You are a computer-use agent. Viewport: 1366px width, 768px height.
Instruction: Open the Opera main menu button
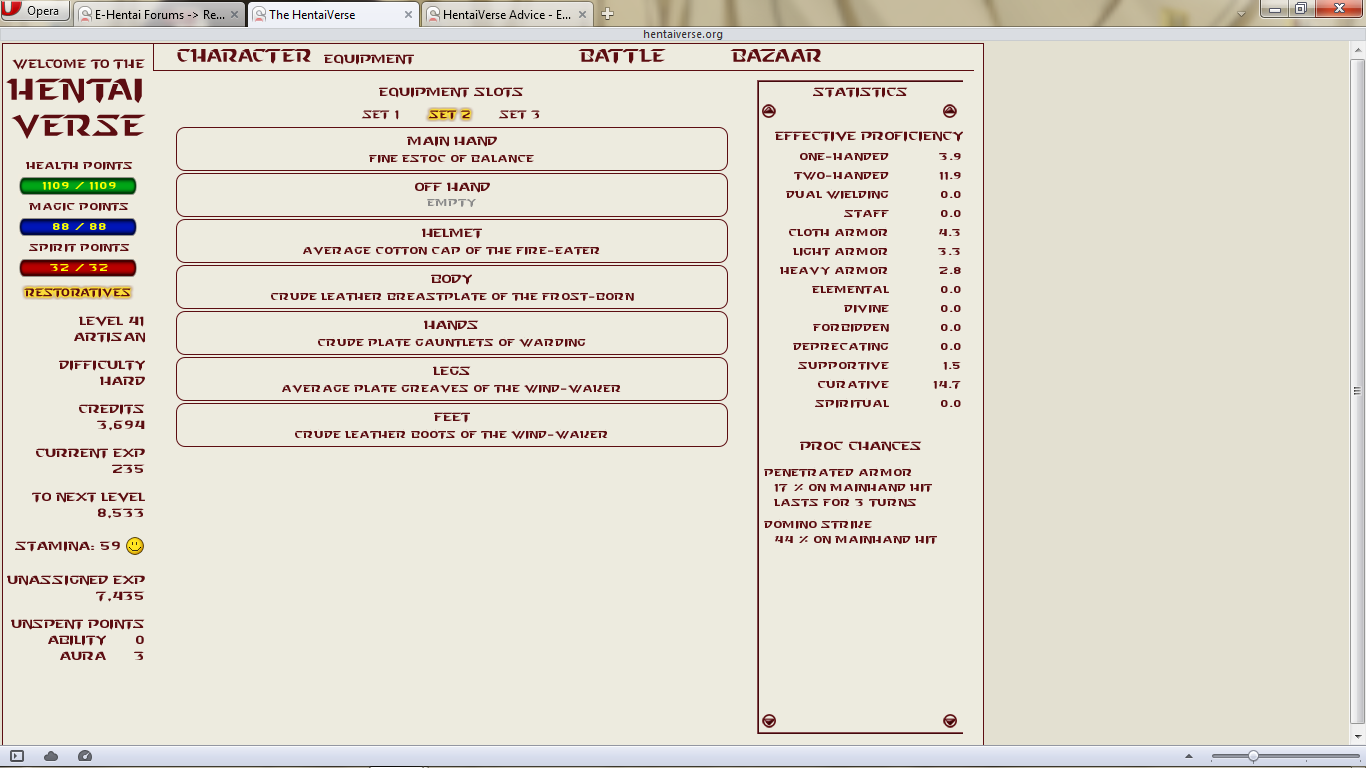(35, 11)
